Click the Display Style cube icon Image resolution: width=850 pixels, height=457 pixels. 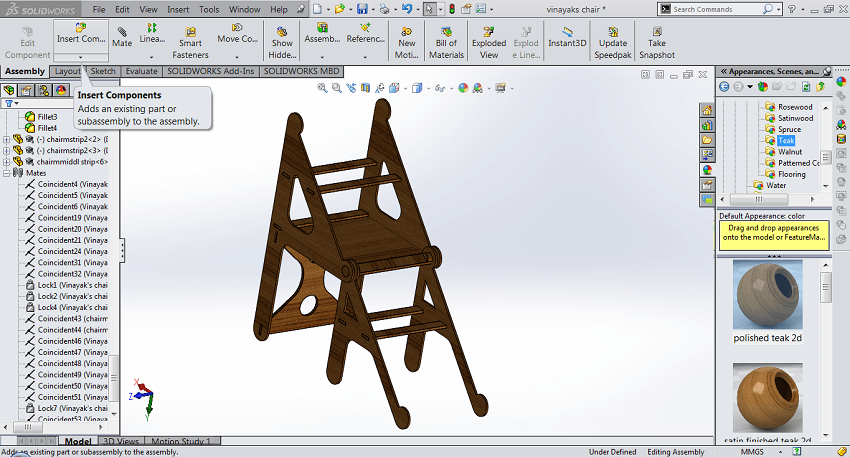(416, 88)
